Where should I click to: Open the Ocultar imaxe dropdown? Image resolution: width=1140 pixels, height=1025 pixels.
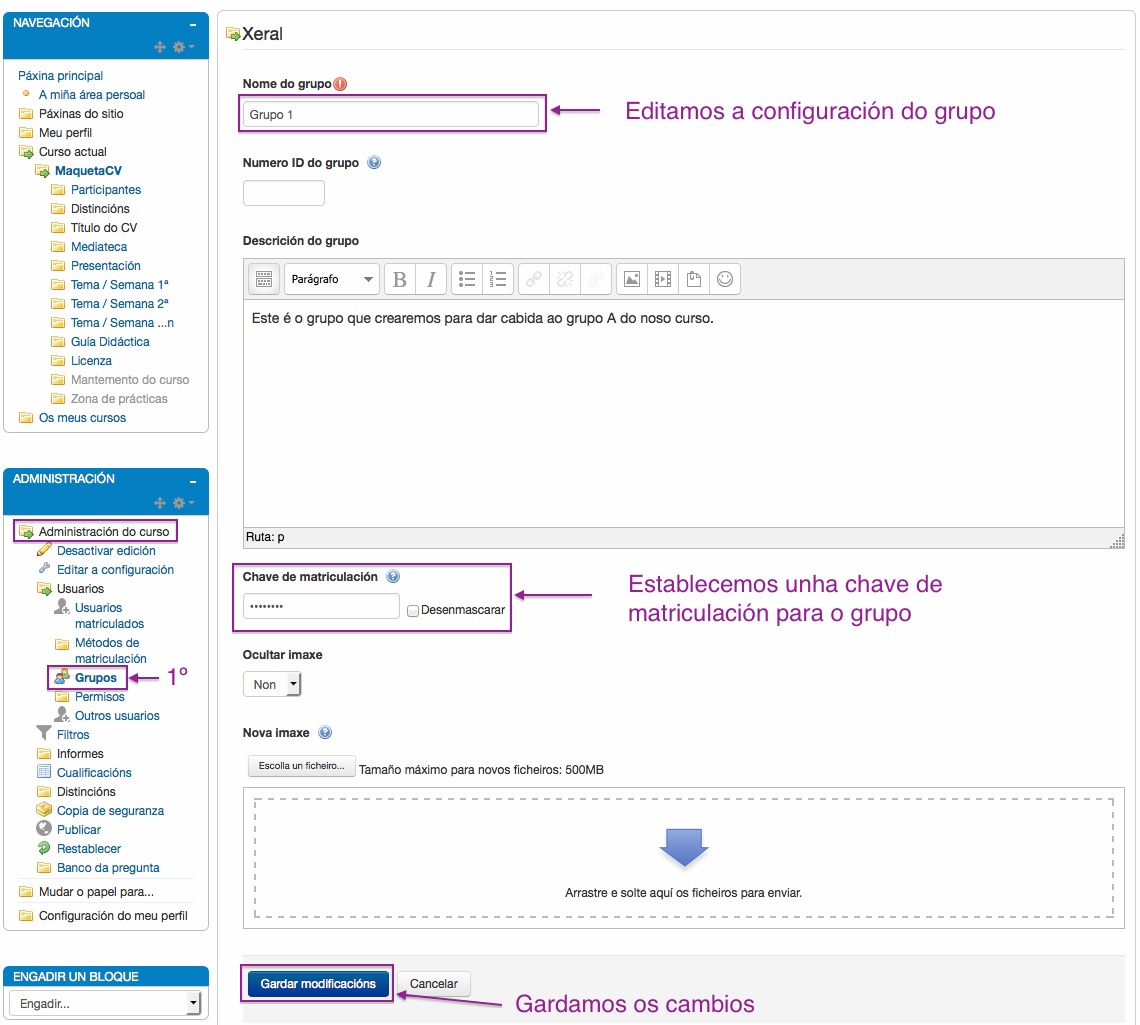click(x=271, y=684)
